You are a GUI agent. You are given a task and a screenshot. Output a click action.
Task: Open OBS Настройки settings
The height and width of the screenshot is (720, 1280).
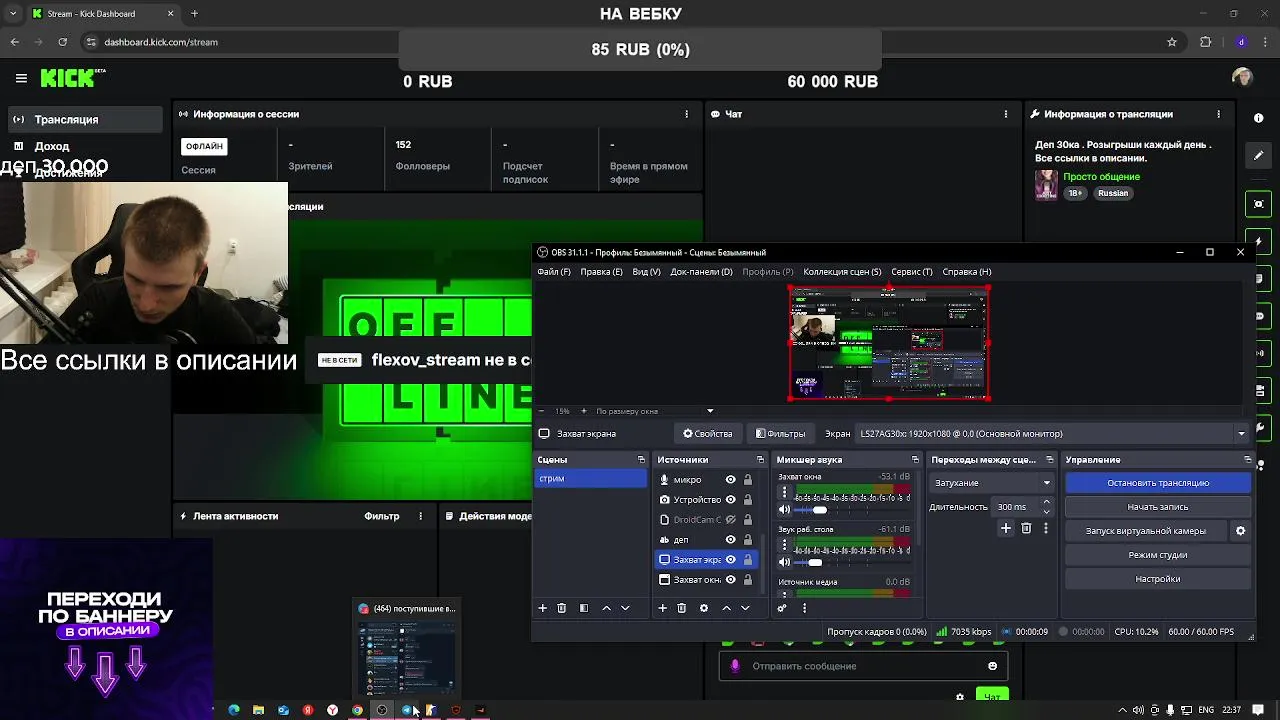(x=1158, y=579)
